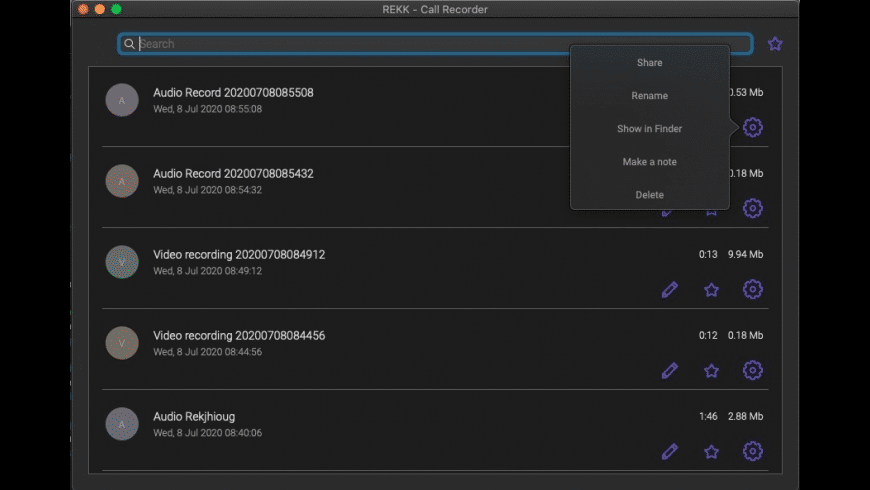Click avatar of Audio Rekjhioug
Image resolution: width=870 pixels, height=490 pixels.
coord(122,424)
